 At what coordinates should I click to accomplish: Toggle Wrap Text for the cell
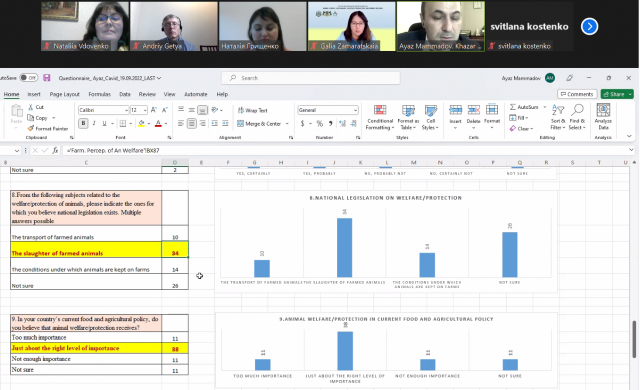[x=252, y=110]
